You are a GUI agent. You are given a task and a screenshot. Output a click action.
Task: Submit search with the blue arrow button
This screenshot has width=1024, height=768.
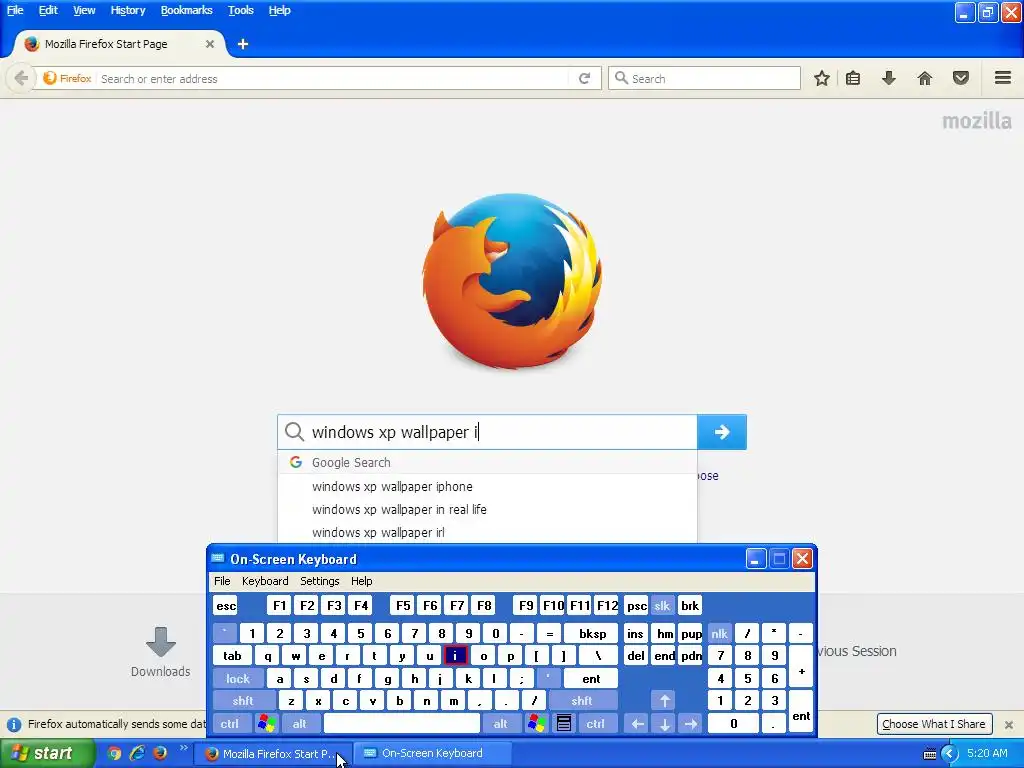[x=722, y=432]
